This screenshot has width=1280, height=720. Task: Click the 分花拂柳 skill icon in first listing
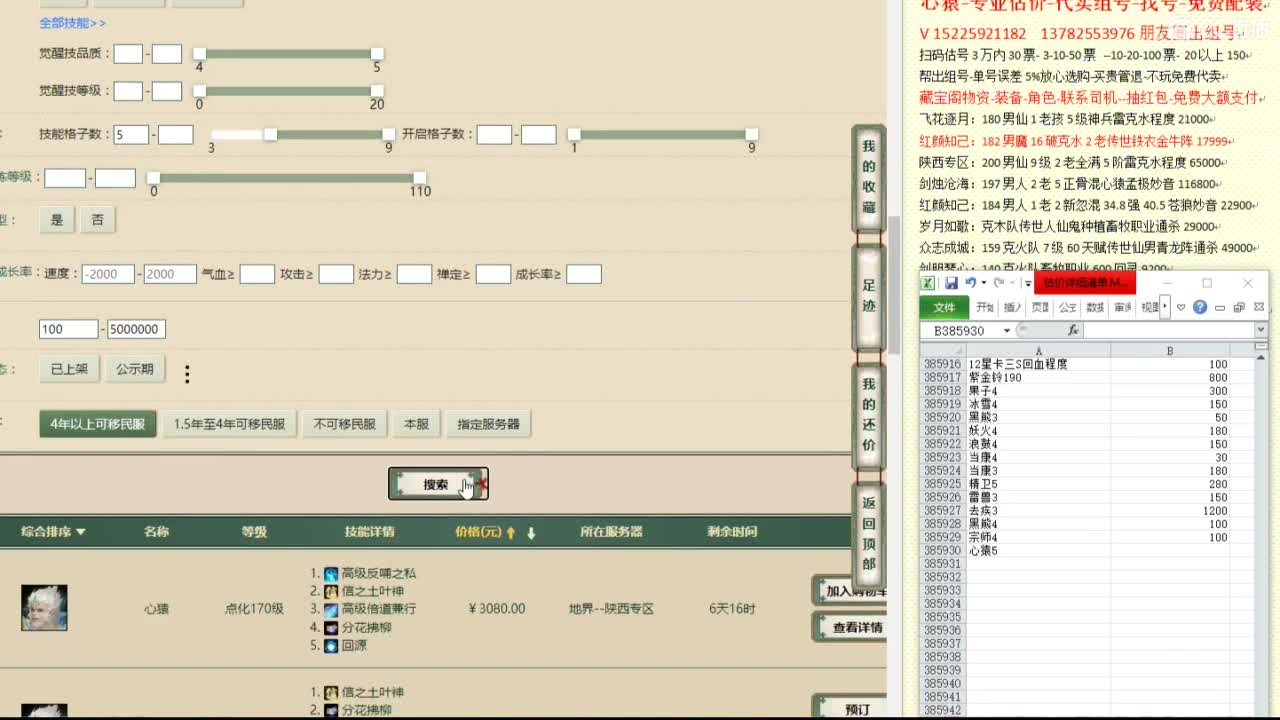coord(331,628)
